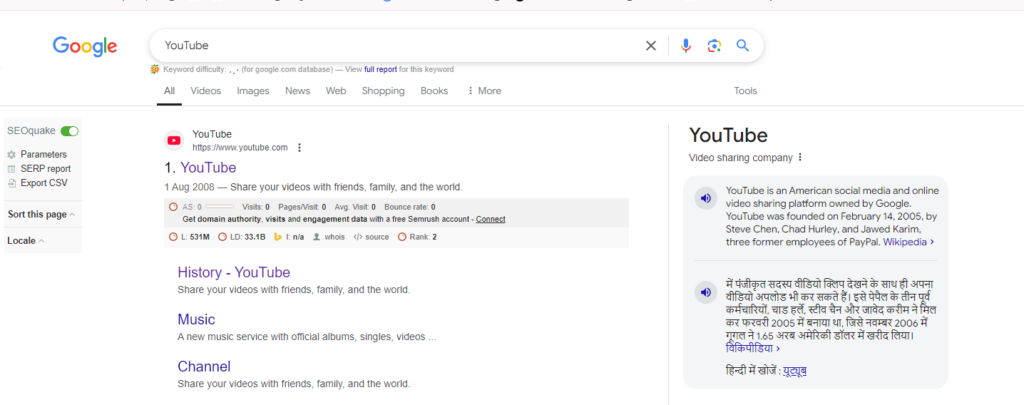Click the Bounce rate: 0 value
This screenshot has height=405, width=1024.
410,207
